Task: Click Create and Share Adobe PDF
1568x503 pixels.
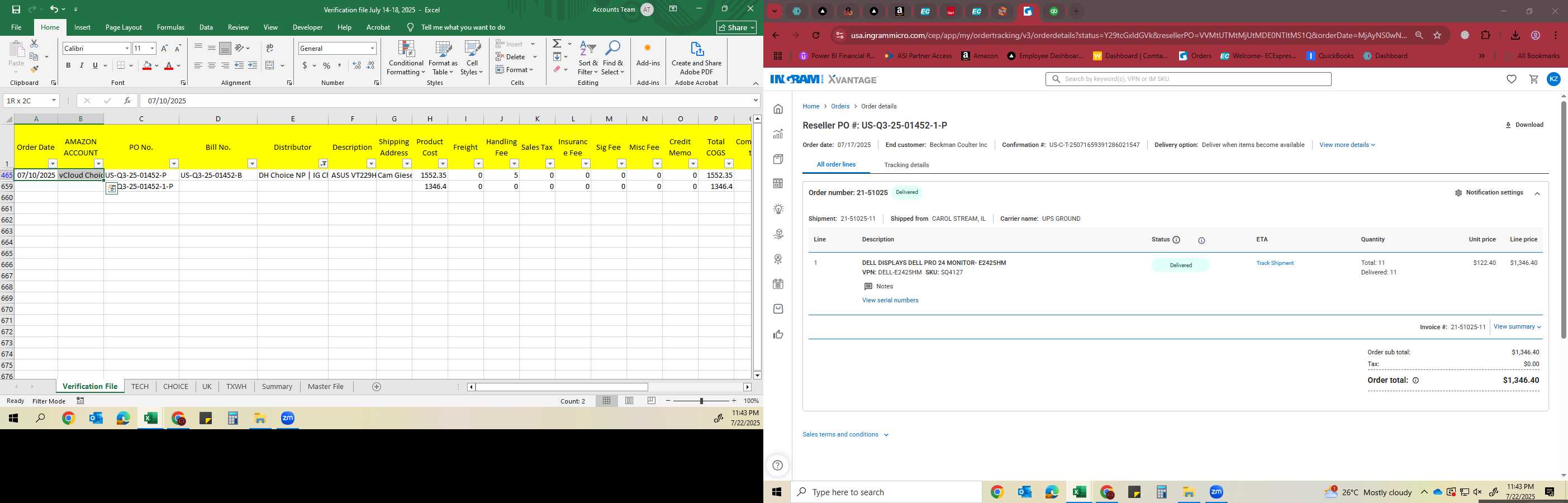Action: 696,59
